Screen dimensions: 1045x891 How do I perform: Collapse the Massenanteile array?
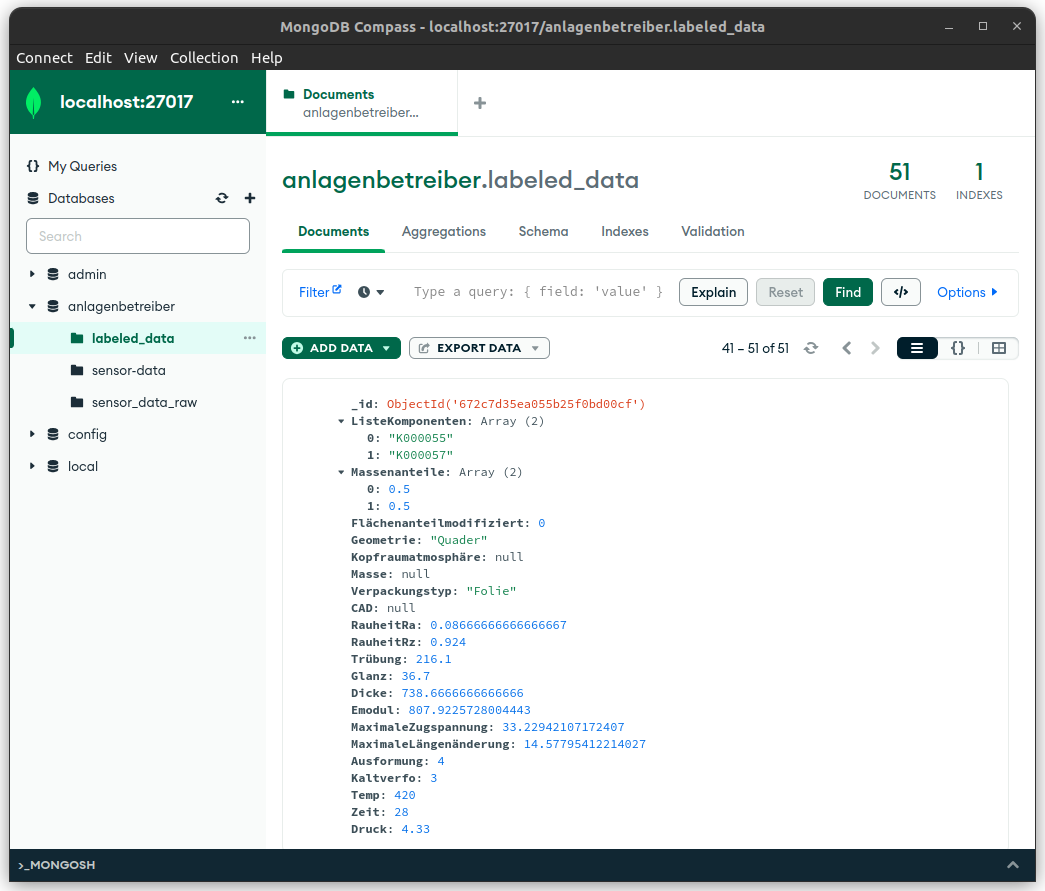(341, 472)
